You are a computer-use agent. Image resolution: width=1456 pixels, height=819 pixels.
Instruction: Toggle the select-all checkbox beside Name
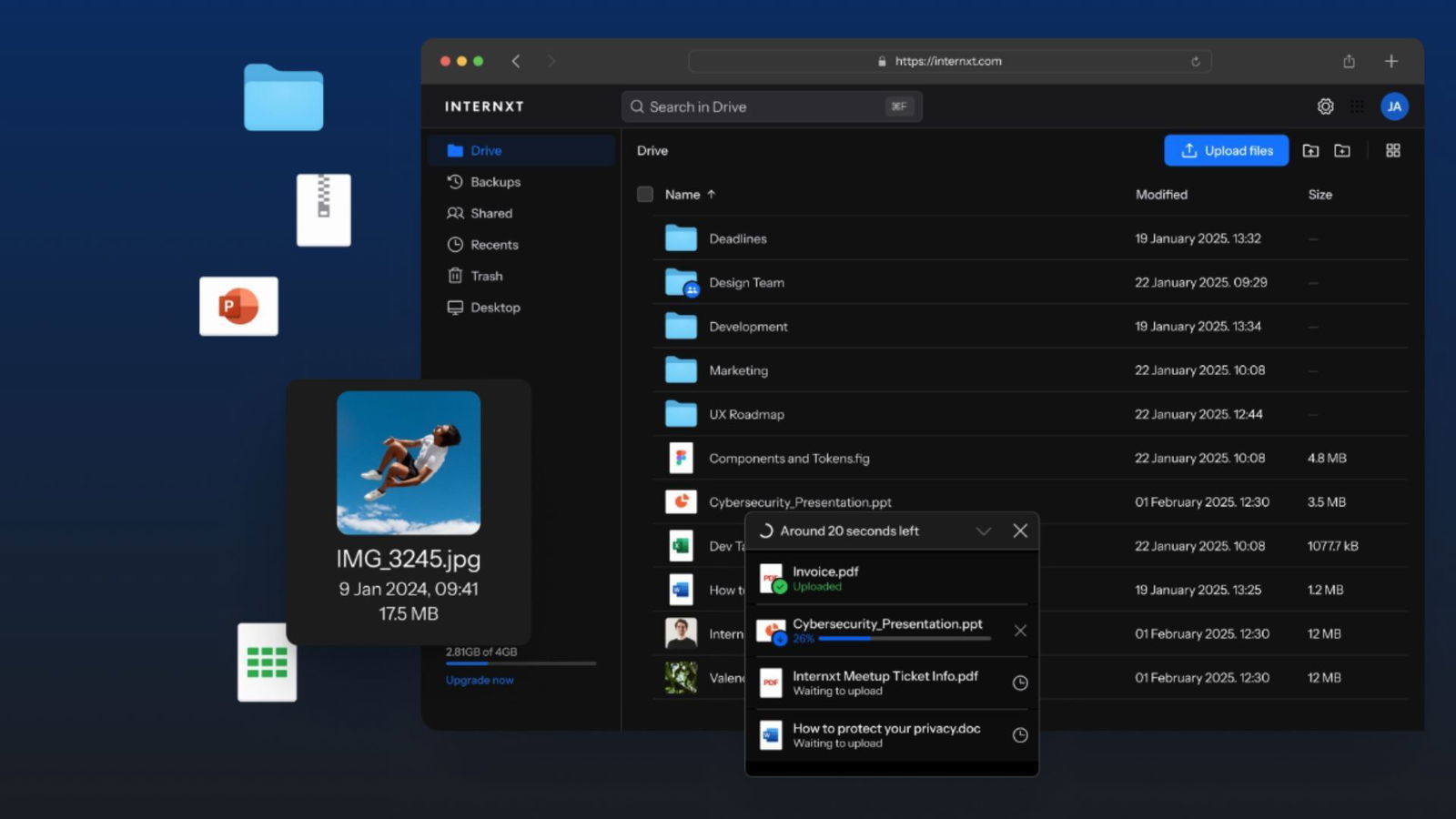[x=645, y=195]
